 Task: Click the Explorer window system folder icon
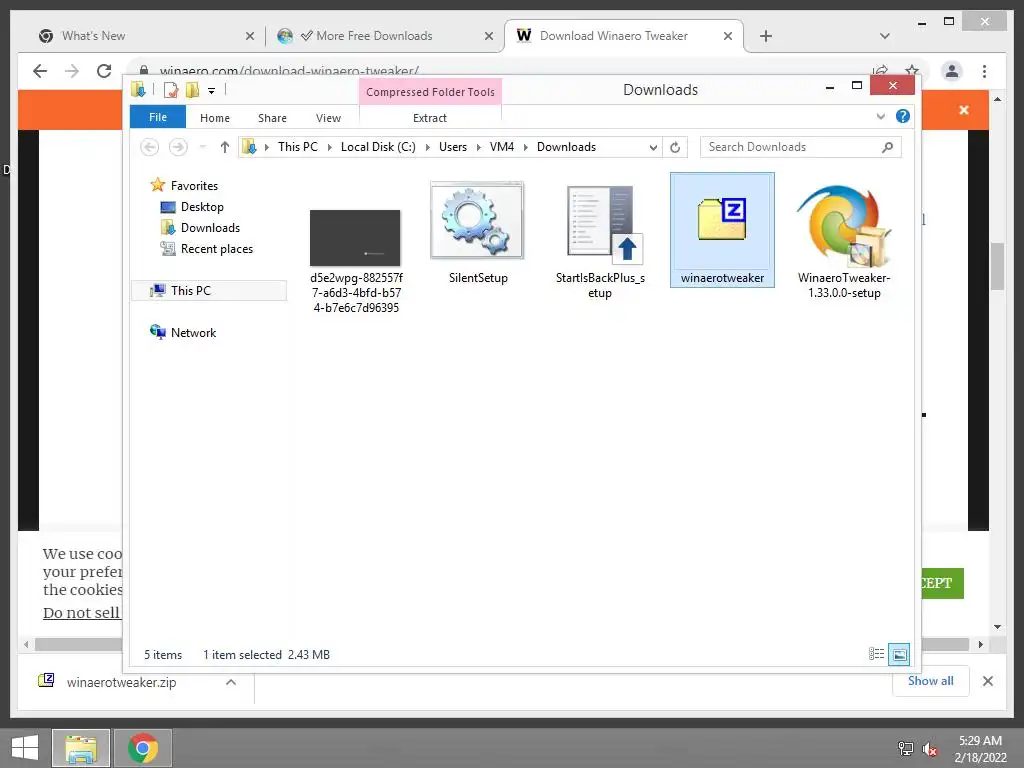(x=138, y=89)
